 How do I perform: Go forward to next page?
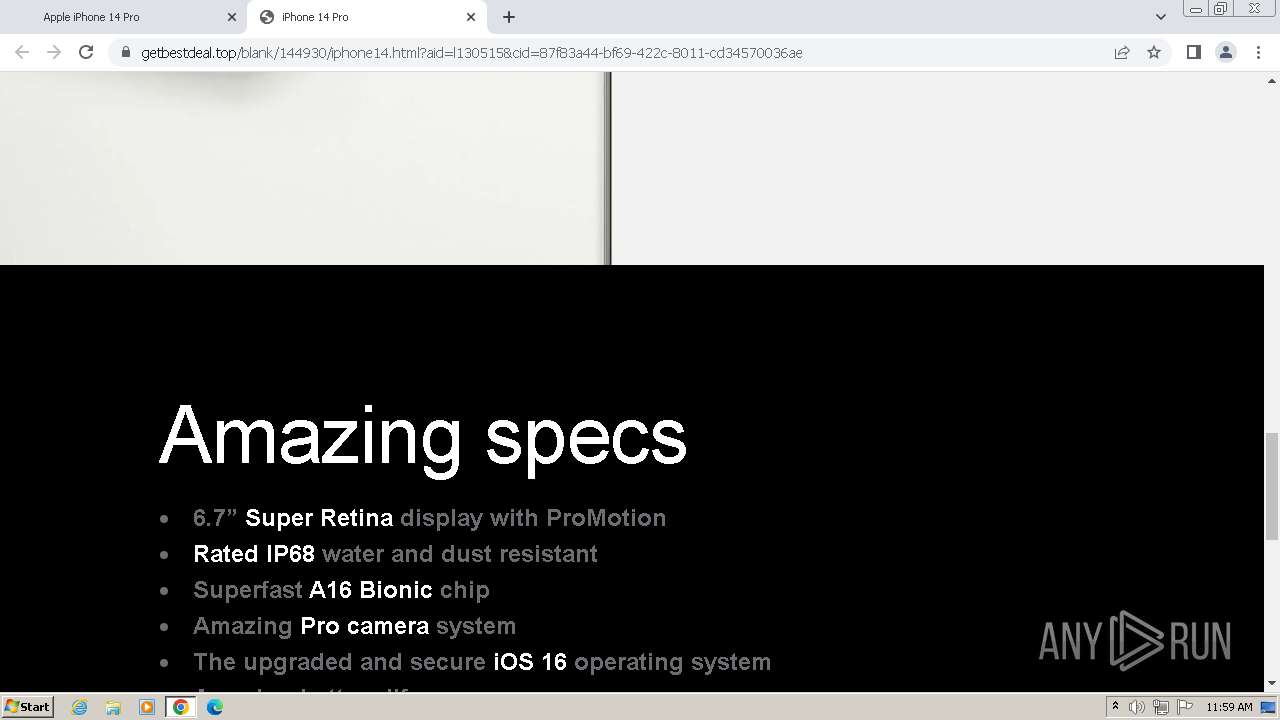[54, 53]
